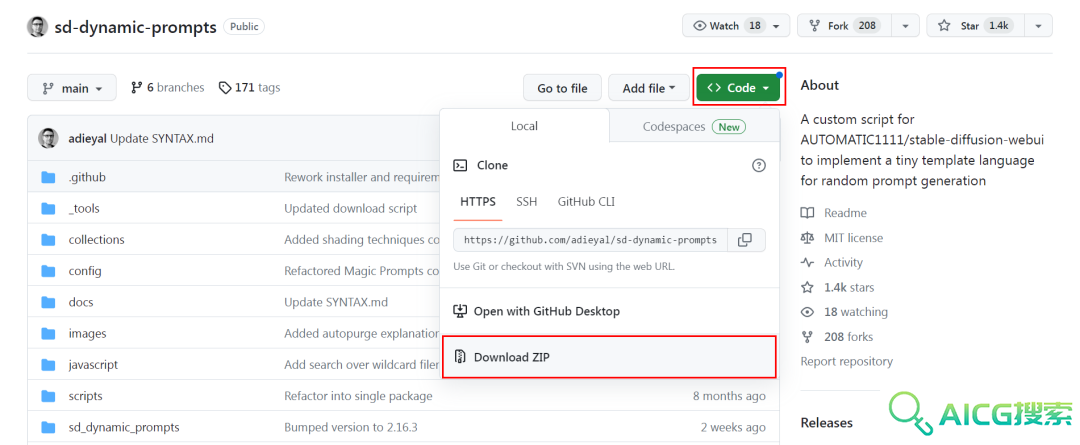
Task: Open the MIT license link
Action: tap(842, 238)
